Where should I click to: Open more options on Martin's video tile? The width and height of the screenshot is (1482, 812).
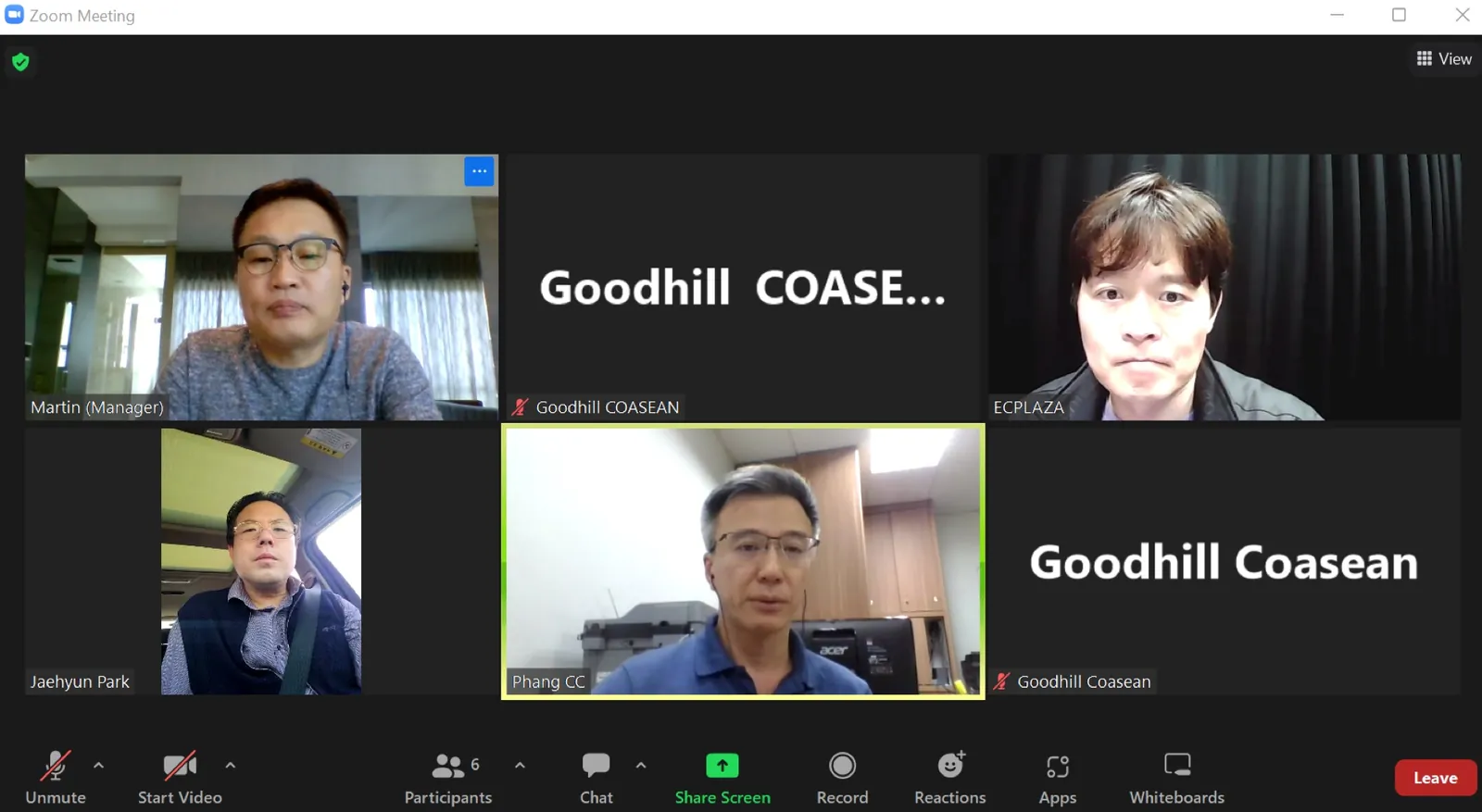[x=479, y=171]
